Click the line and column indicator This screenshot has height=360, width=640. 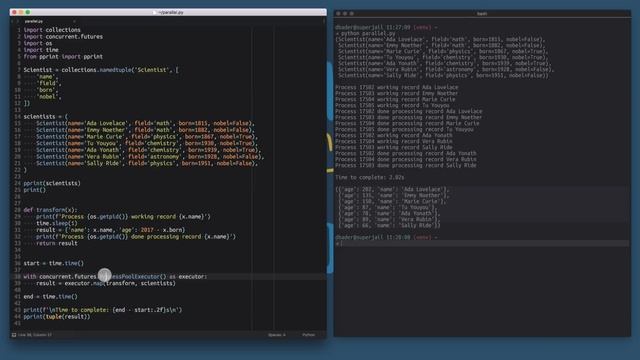(35, 335)
